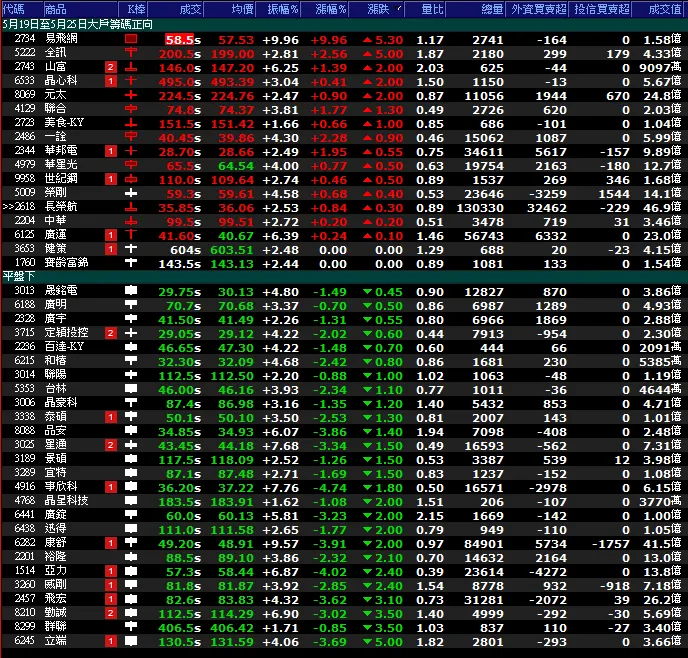
Task: Click the K棒 icon in the 2236 百達-KY row
Action: (131, 347)
